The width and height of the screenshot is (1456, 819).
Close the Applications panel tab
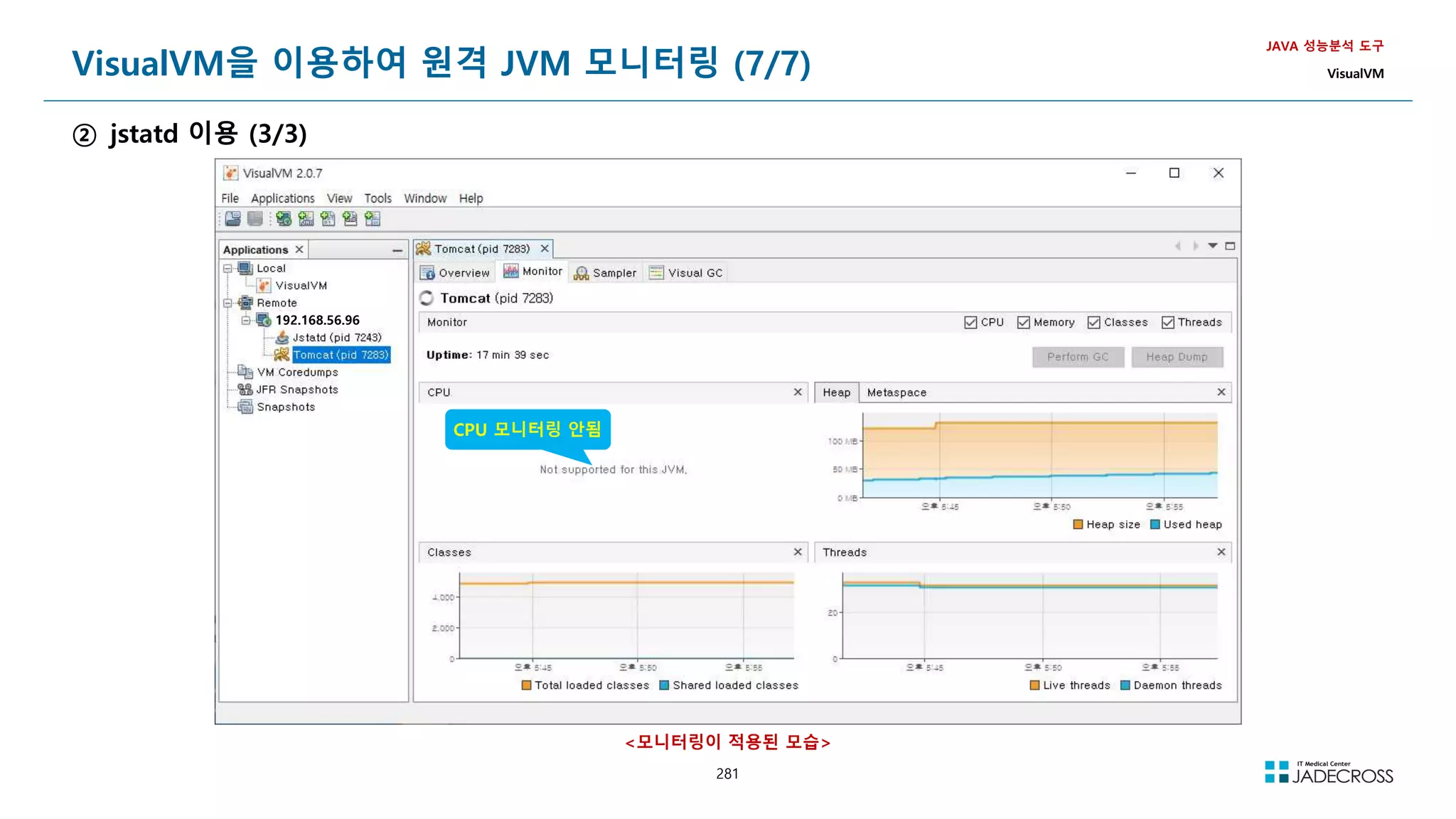[x=299, y=250]
